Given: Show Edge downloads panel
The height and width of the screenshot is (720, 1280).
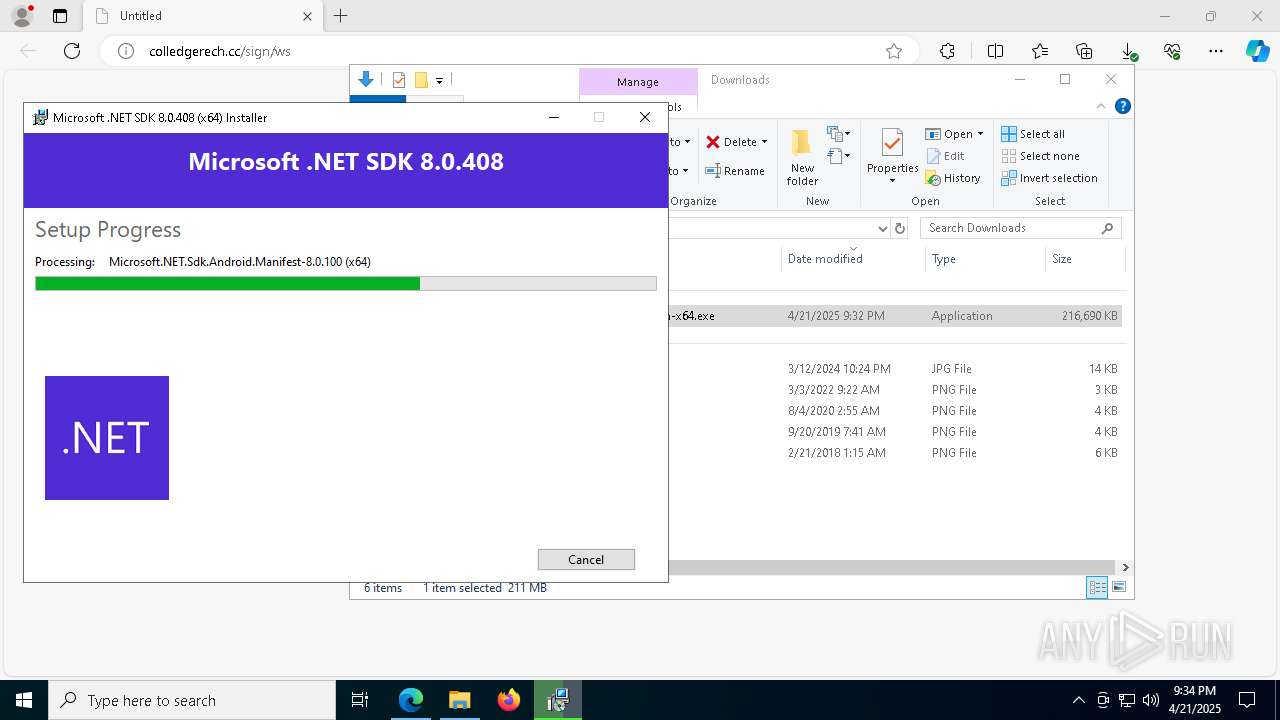Looking at the screenshot, I should [1128, 51].
